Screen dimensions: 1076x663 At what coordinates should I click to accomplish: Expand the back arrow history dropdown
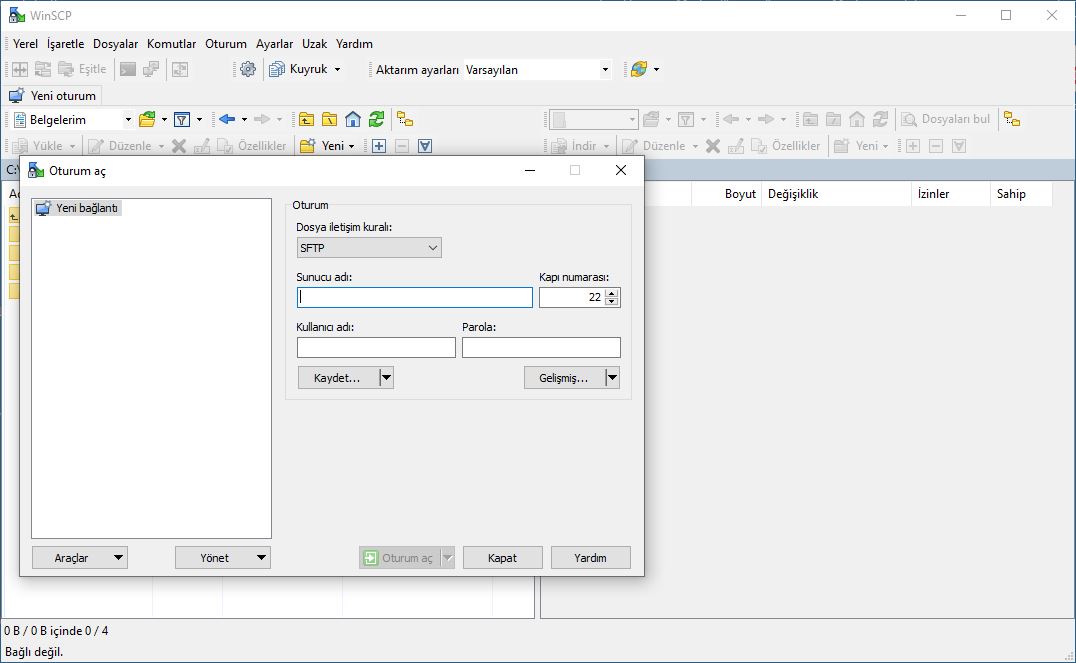coord(244,119)
